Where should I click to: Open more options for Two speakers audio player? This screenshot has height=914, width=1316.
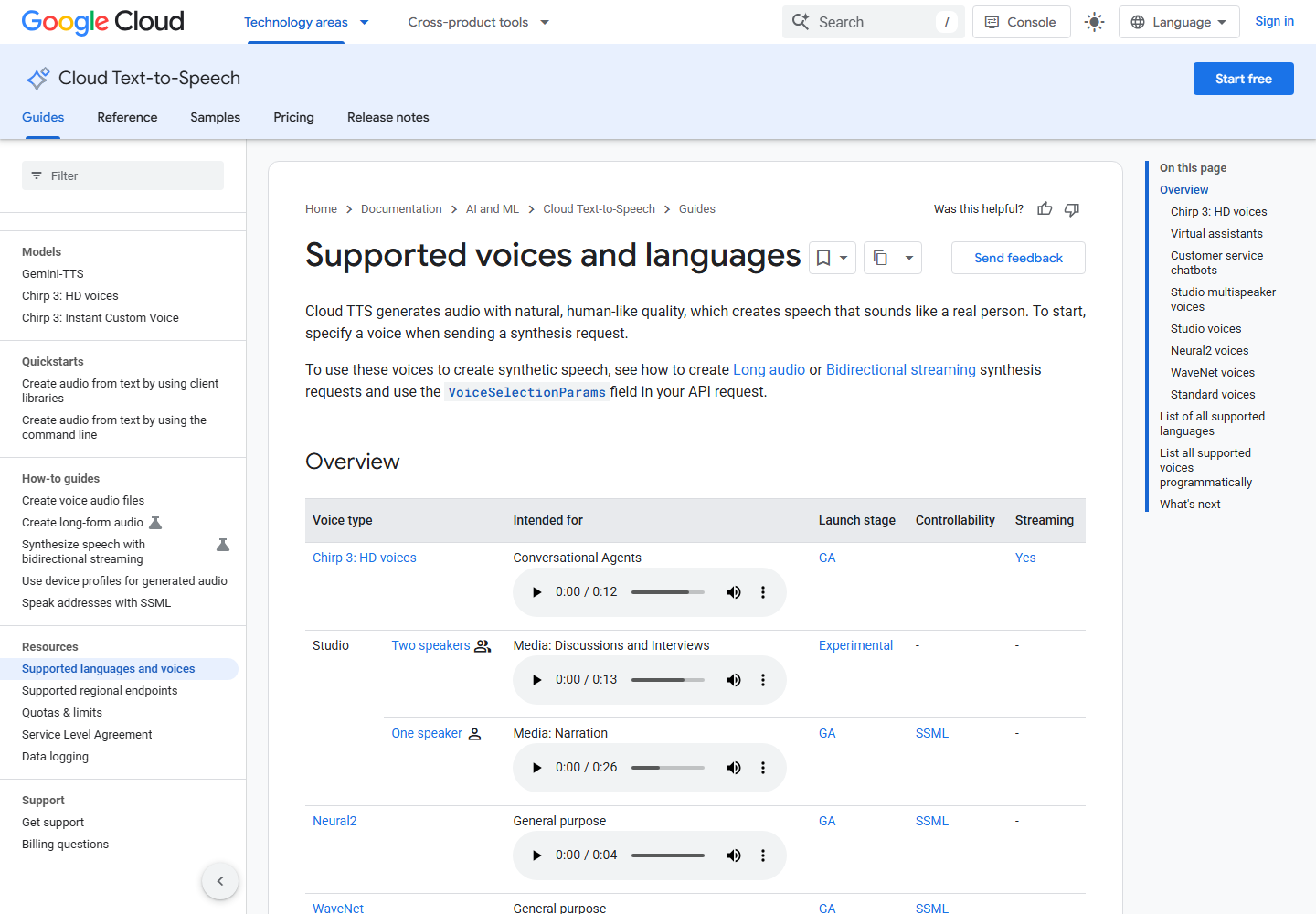coord(763,680)
